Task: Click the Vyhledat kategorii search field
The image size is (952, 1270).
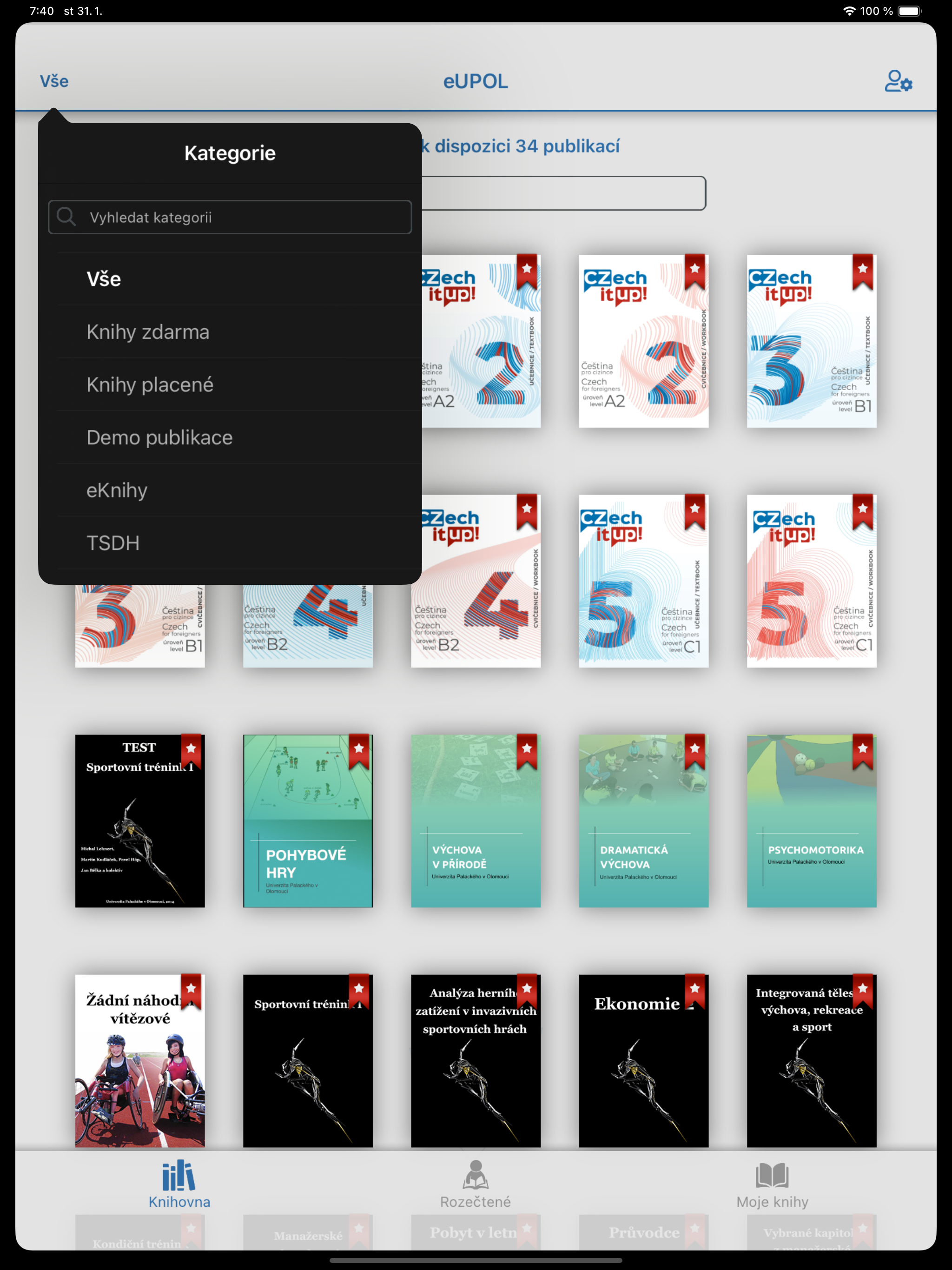Action: coord(230,217)
